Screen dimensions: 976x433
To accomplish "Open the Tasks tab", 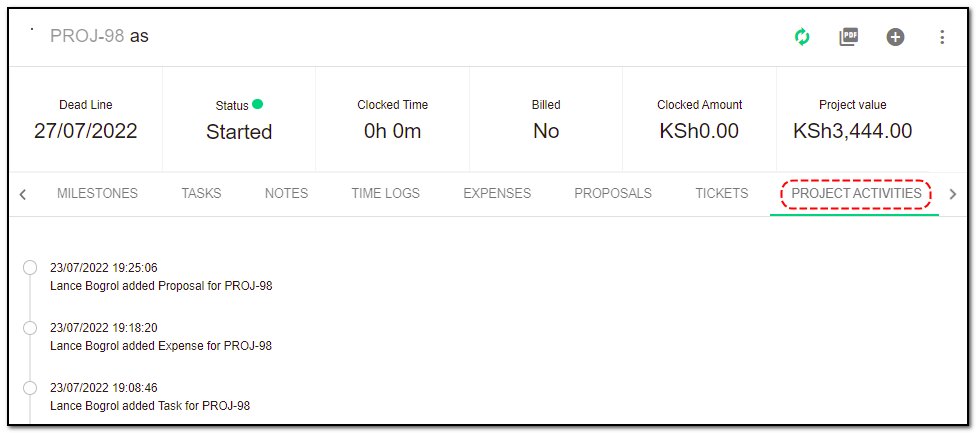I will (x=201, y=193).
